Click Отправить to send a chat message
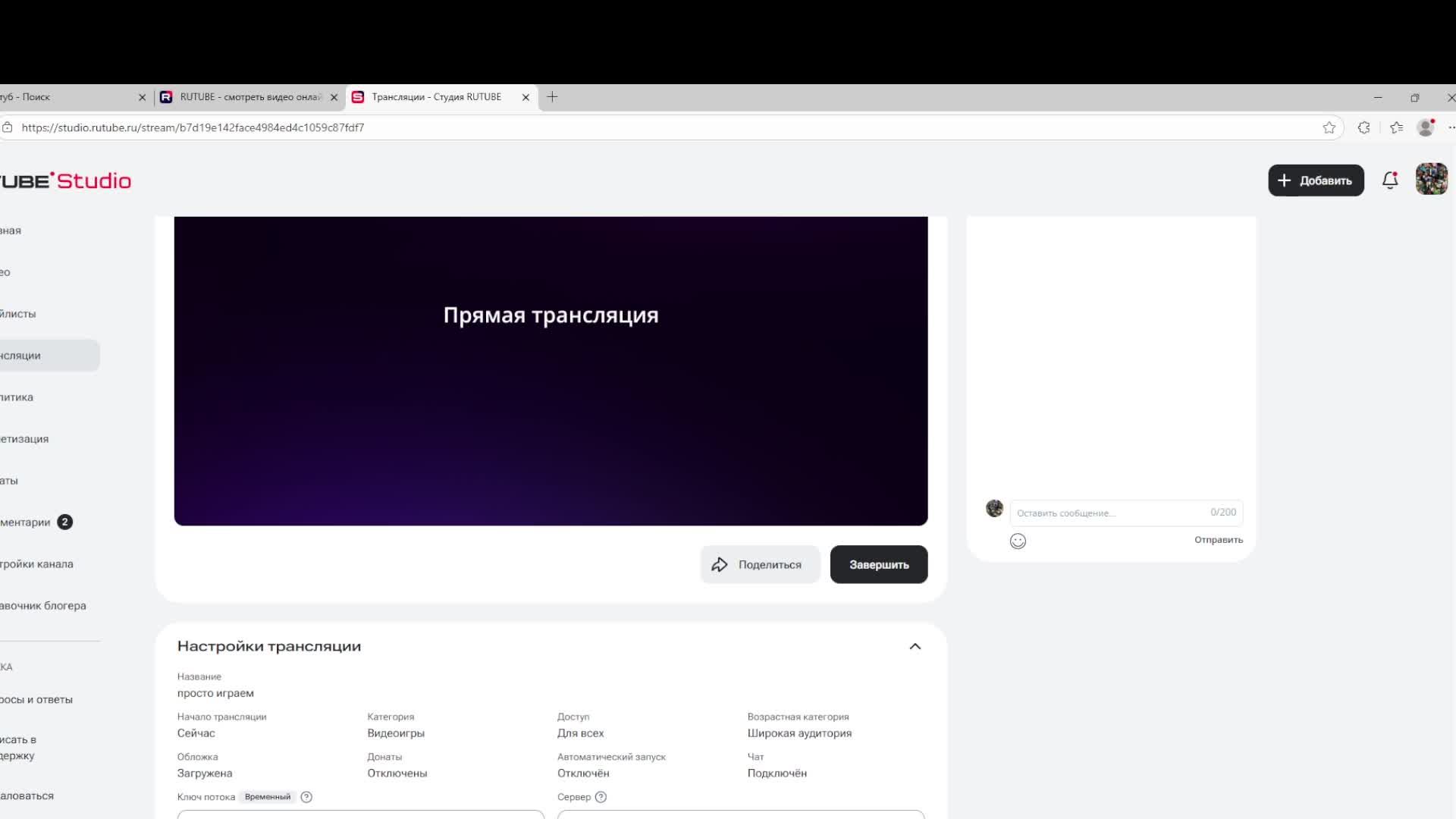The image size is (1456, 819). coord(1218,539)
